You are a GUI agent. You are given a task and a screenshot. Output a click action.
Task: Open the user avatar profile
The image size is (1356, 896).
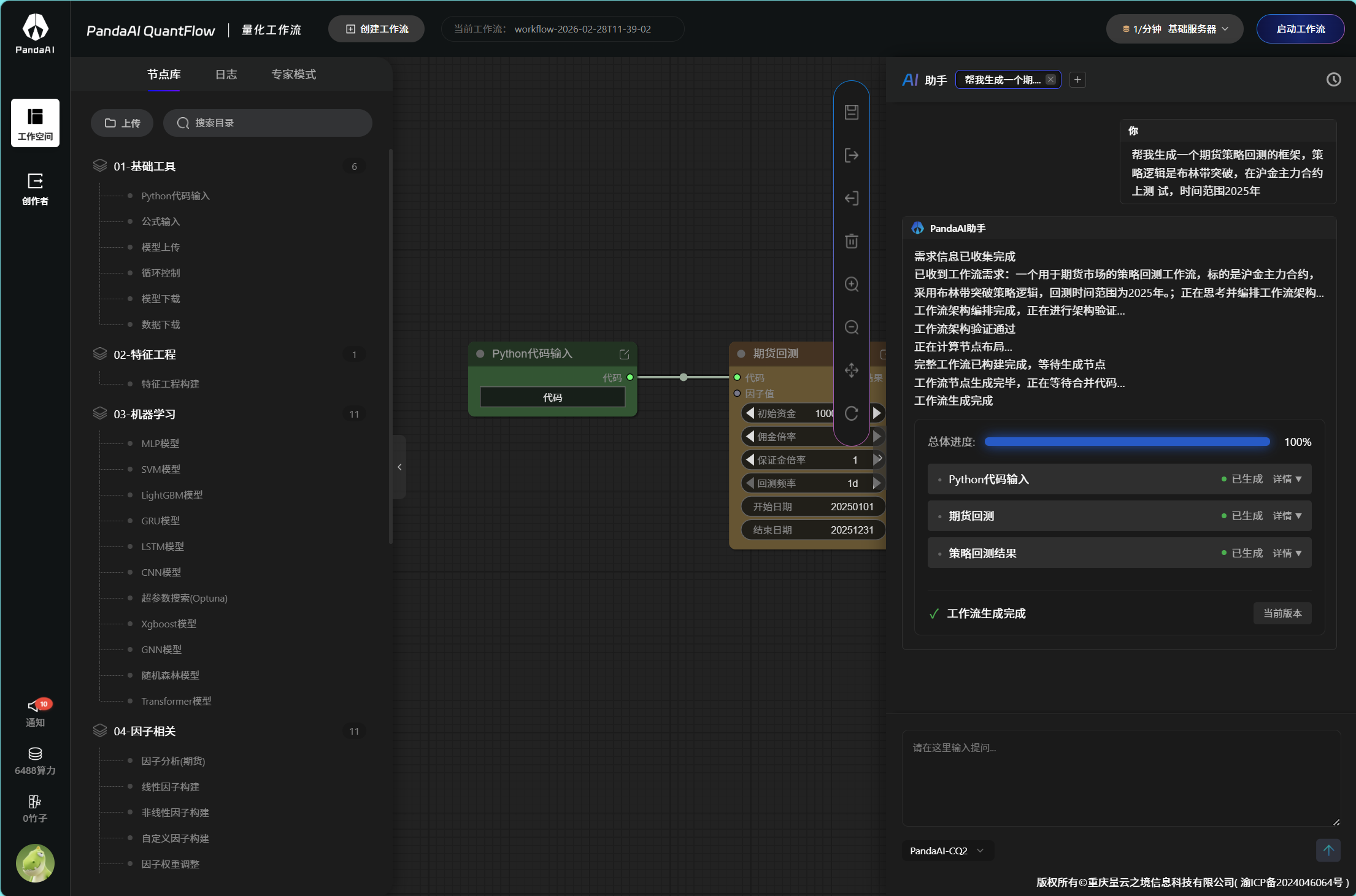tap(35, 863)
